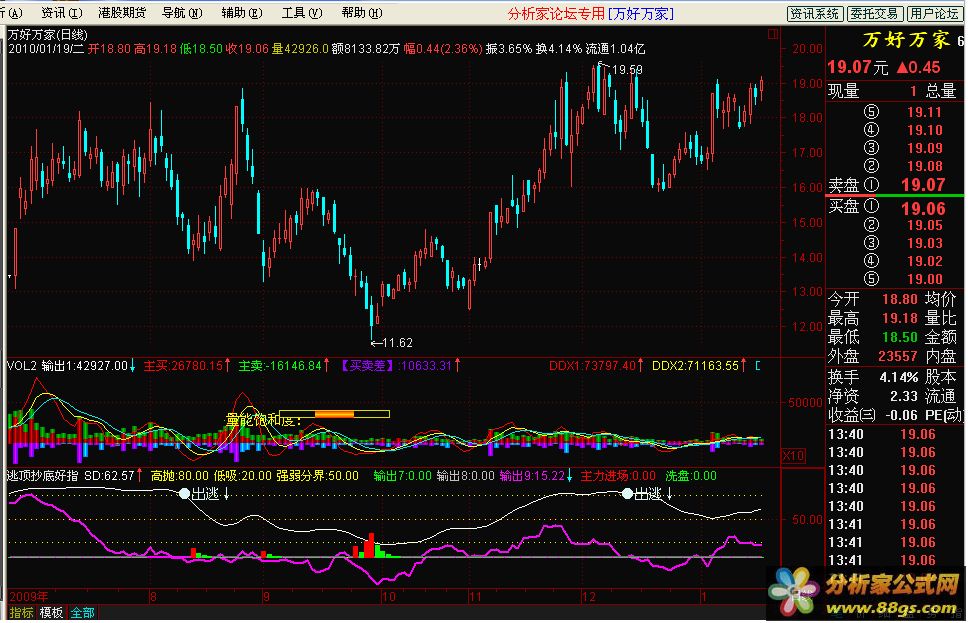Click month 12 on the time axis
This screenshot has height=623, width=968.
point(589,597)
